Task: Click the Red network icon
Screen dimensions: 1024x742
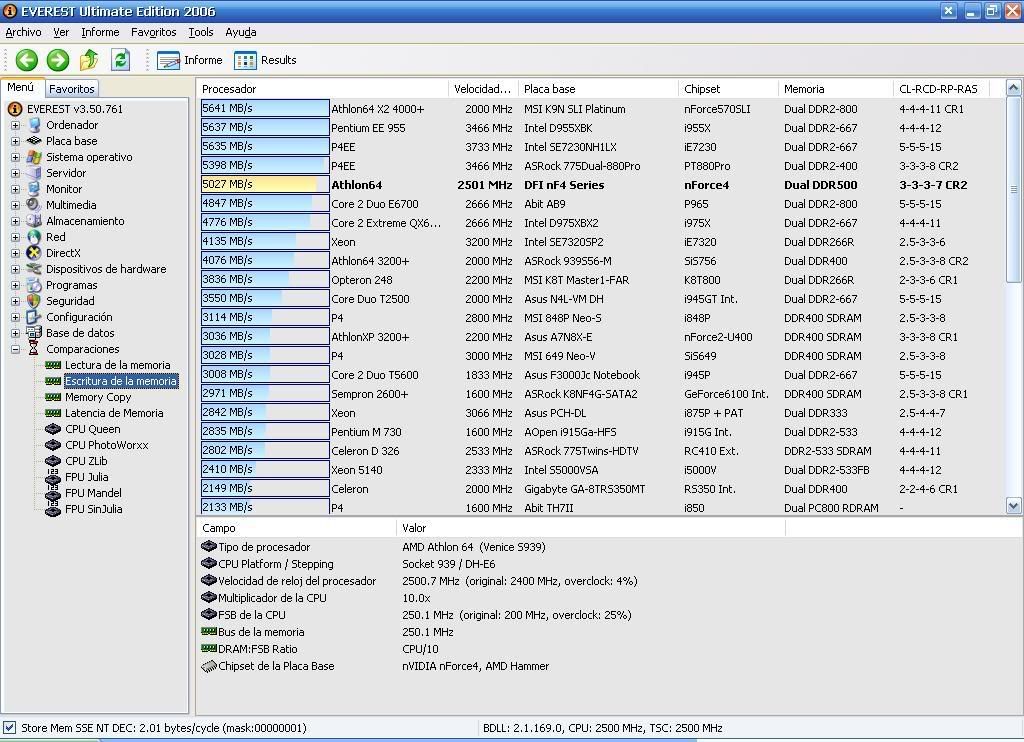Action: click(34, 237)
